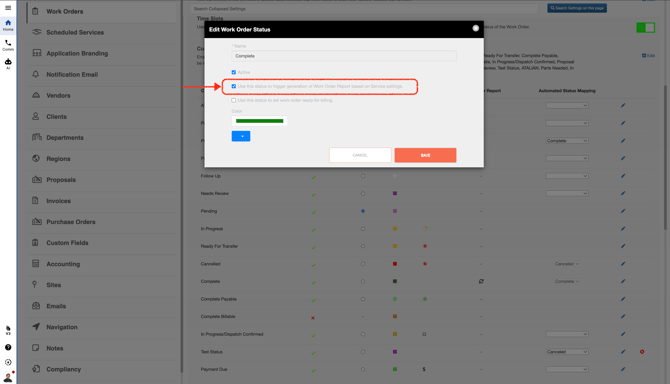670x384 pixels.
Task: Click the user profile icon
Action: 8,377
